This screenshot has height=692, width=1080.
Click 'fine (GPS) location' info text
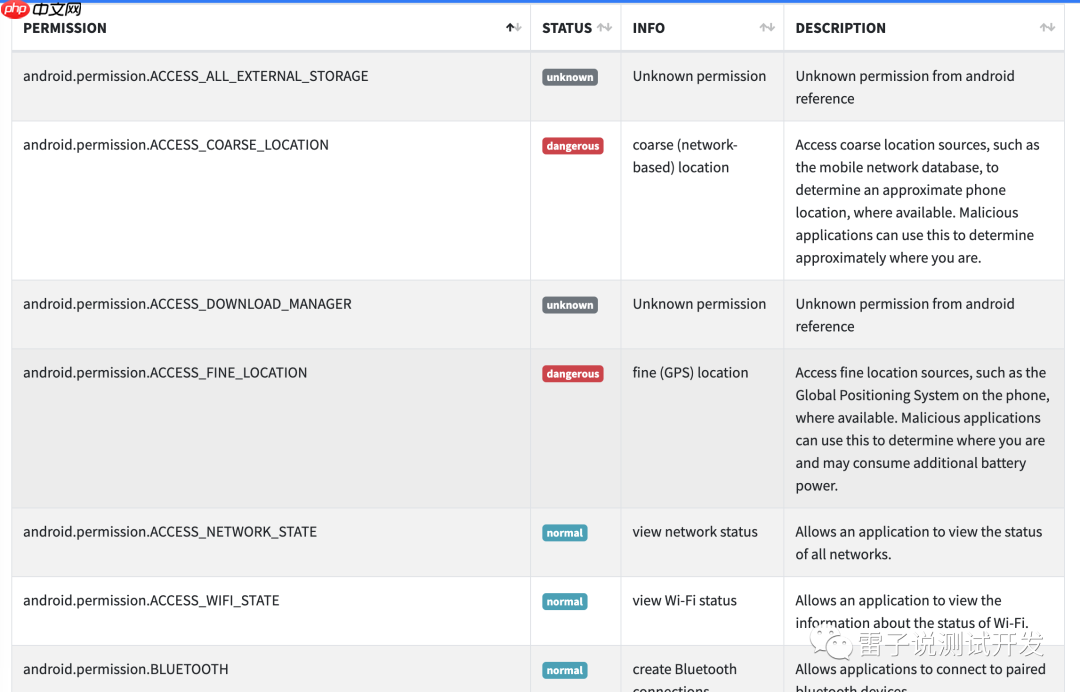(x=690, y=373)
